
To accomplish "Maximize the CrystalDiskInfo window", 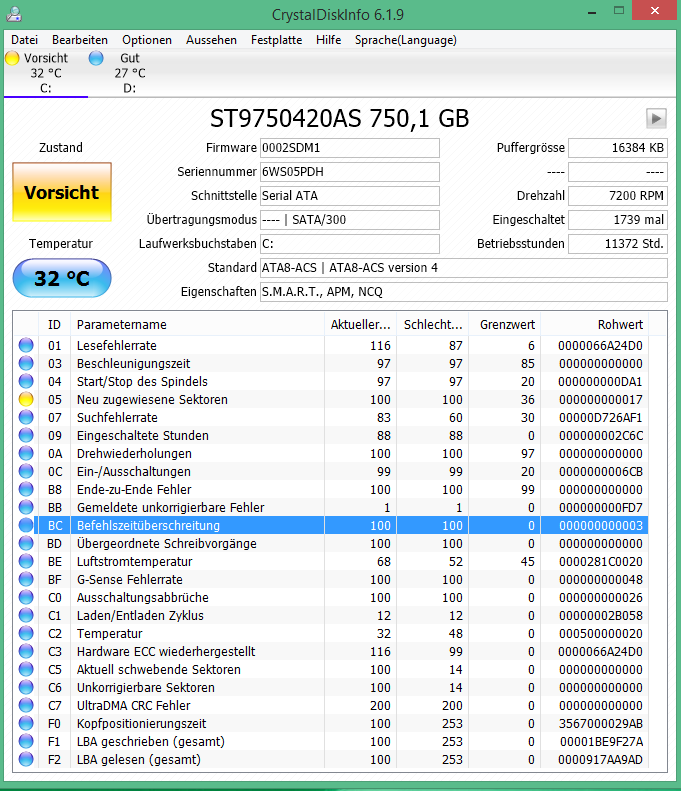I will point(619,11).
